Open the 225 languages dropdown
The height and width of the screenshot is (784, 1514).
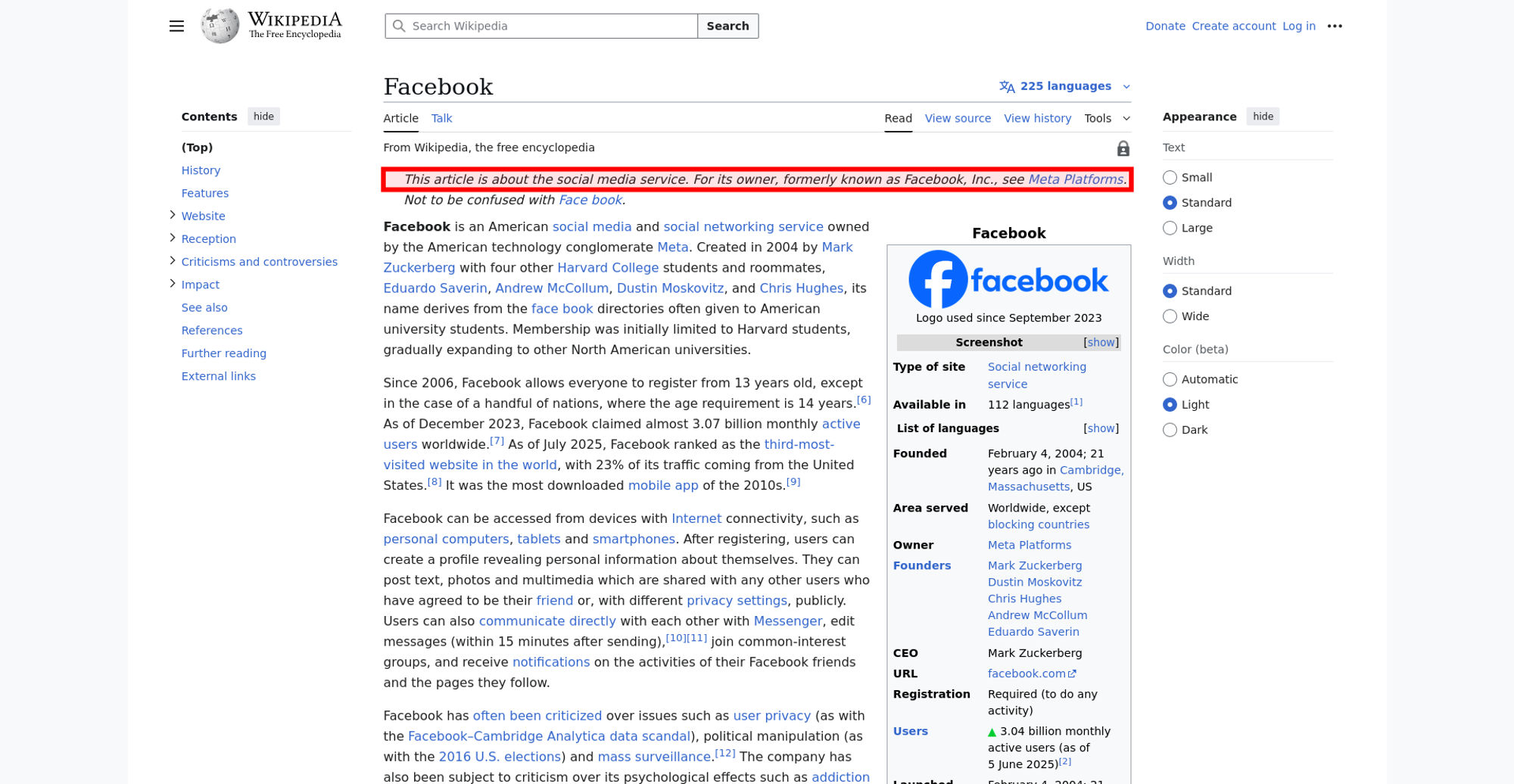pyautogui.click(x=1066, y=86)
